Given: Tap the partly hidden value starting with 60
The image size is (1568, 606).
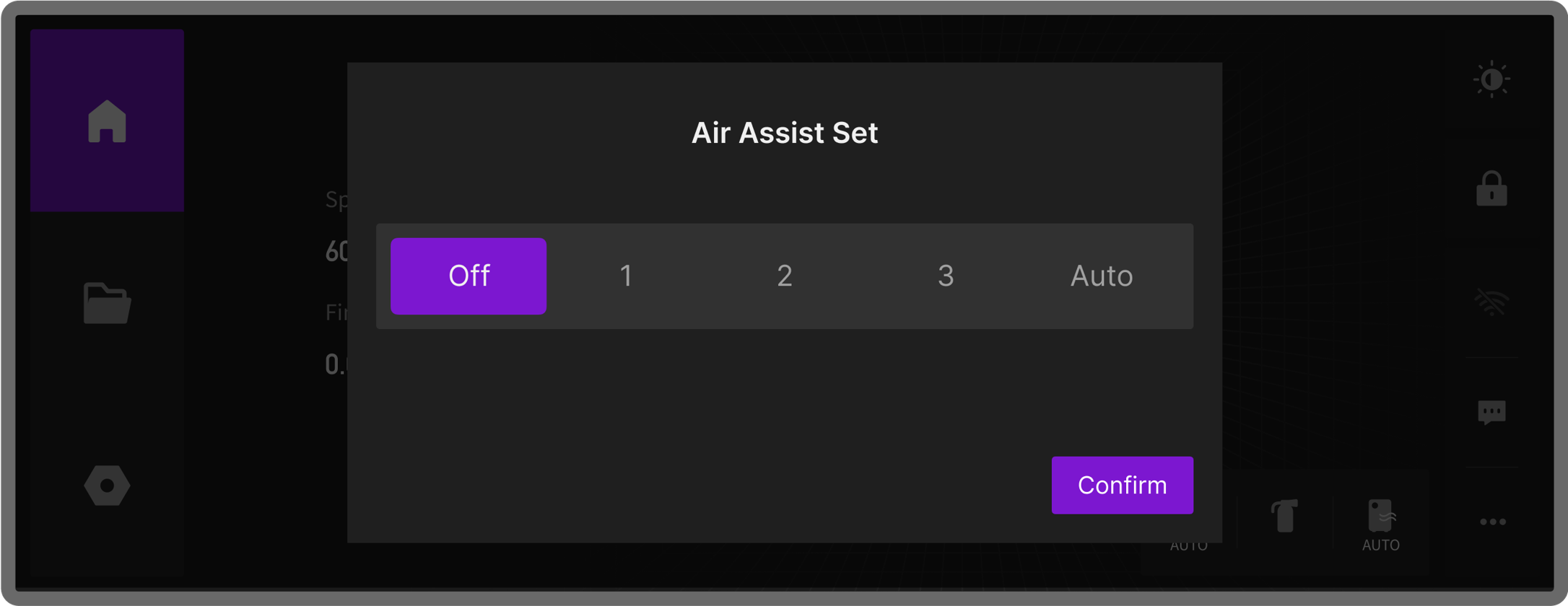Looking at the screenshot, I should coord(336,252).
